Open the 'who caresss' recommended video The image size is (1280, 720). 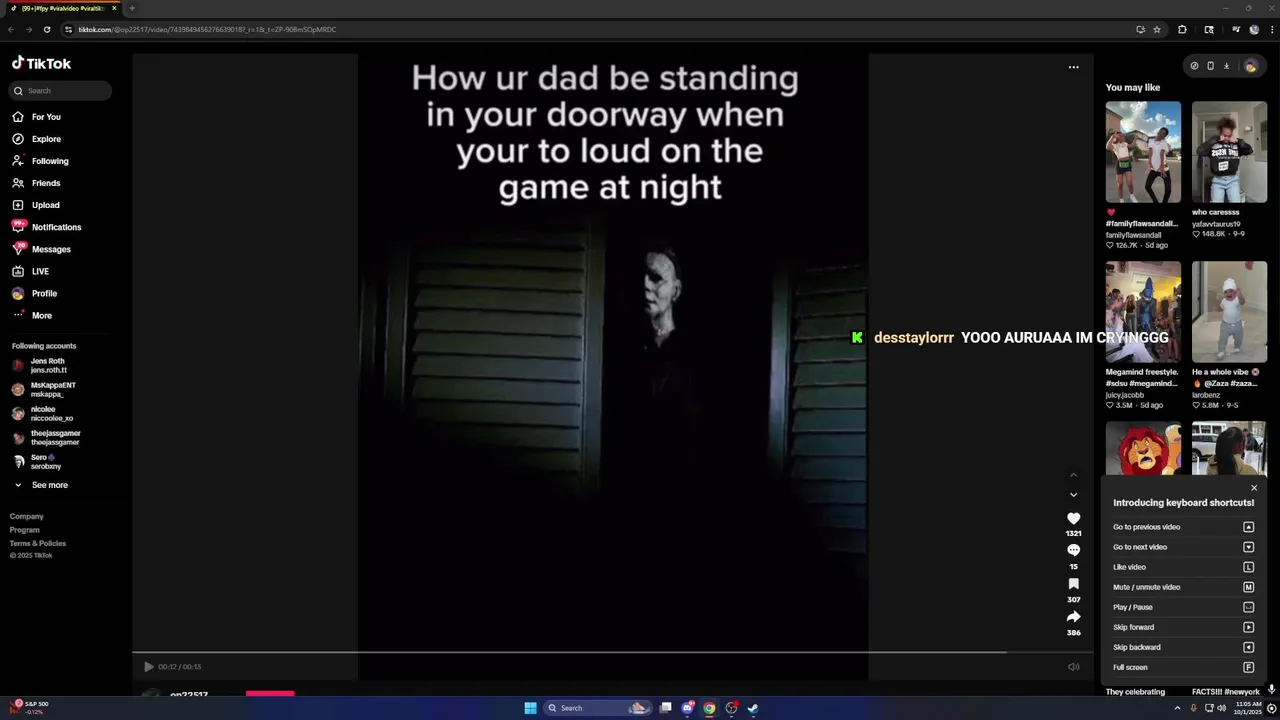point(1229,152)
